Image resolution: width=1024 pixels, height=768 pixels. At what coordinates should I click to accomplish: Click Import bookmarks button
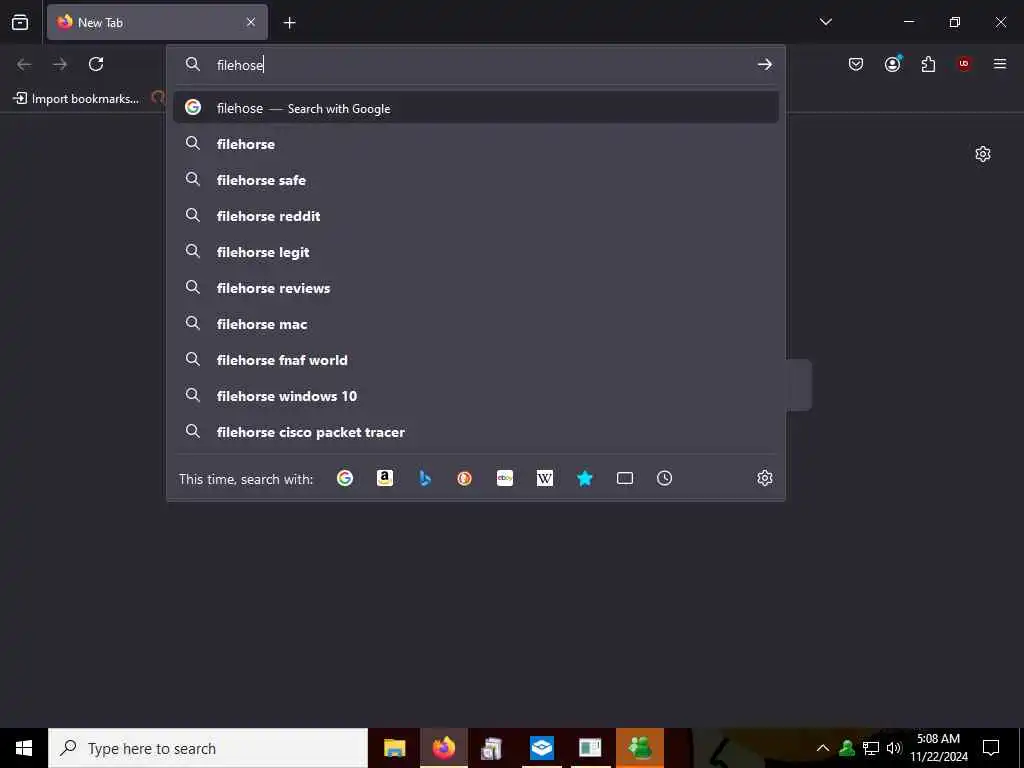[x=76, y=99]
